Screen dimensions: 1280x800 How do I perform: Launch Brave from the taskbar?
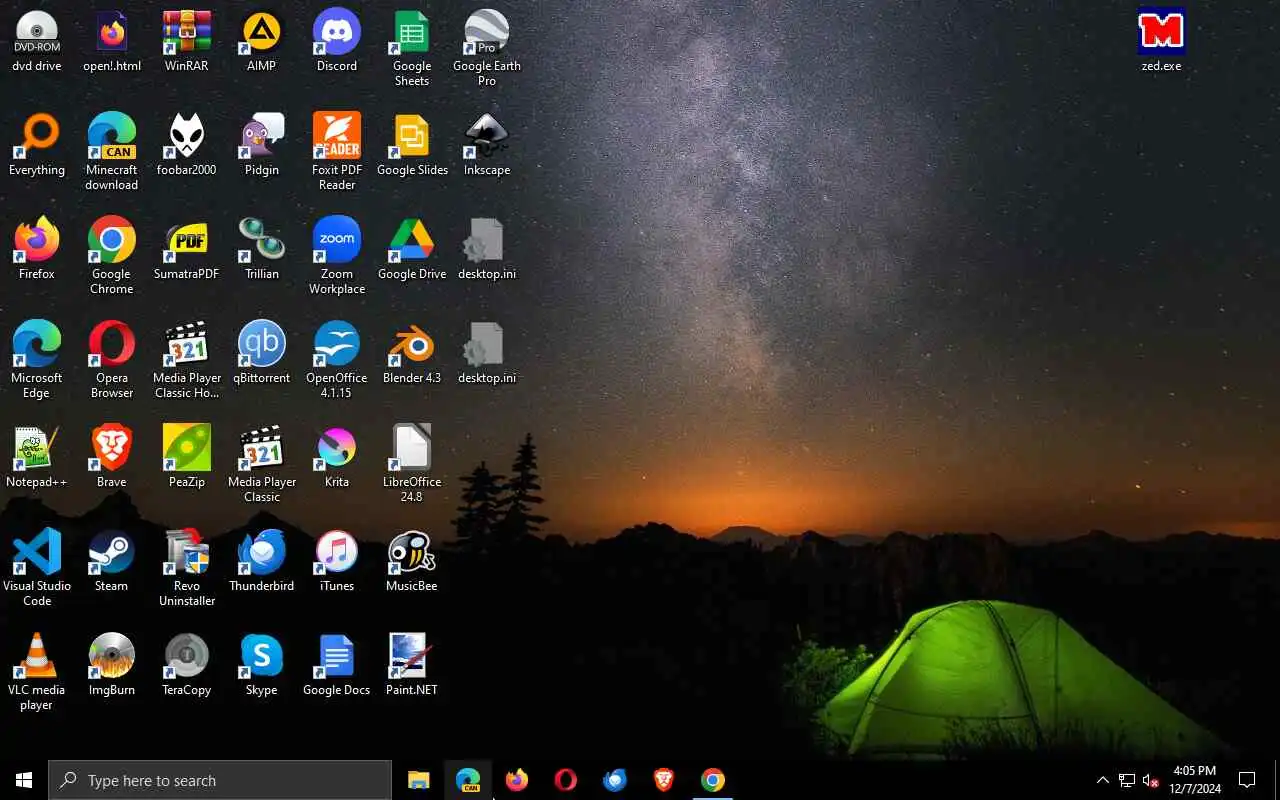(x=664, y=780)
